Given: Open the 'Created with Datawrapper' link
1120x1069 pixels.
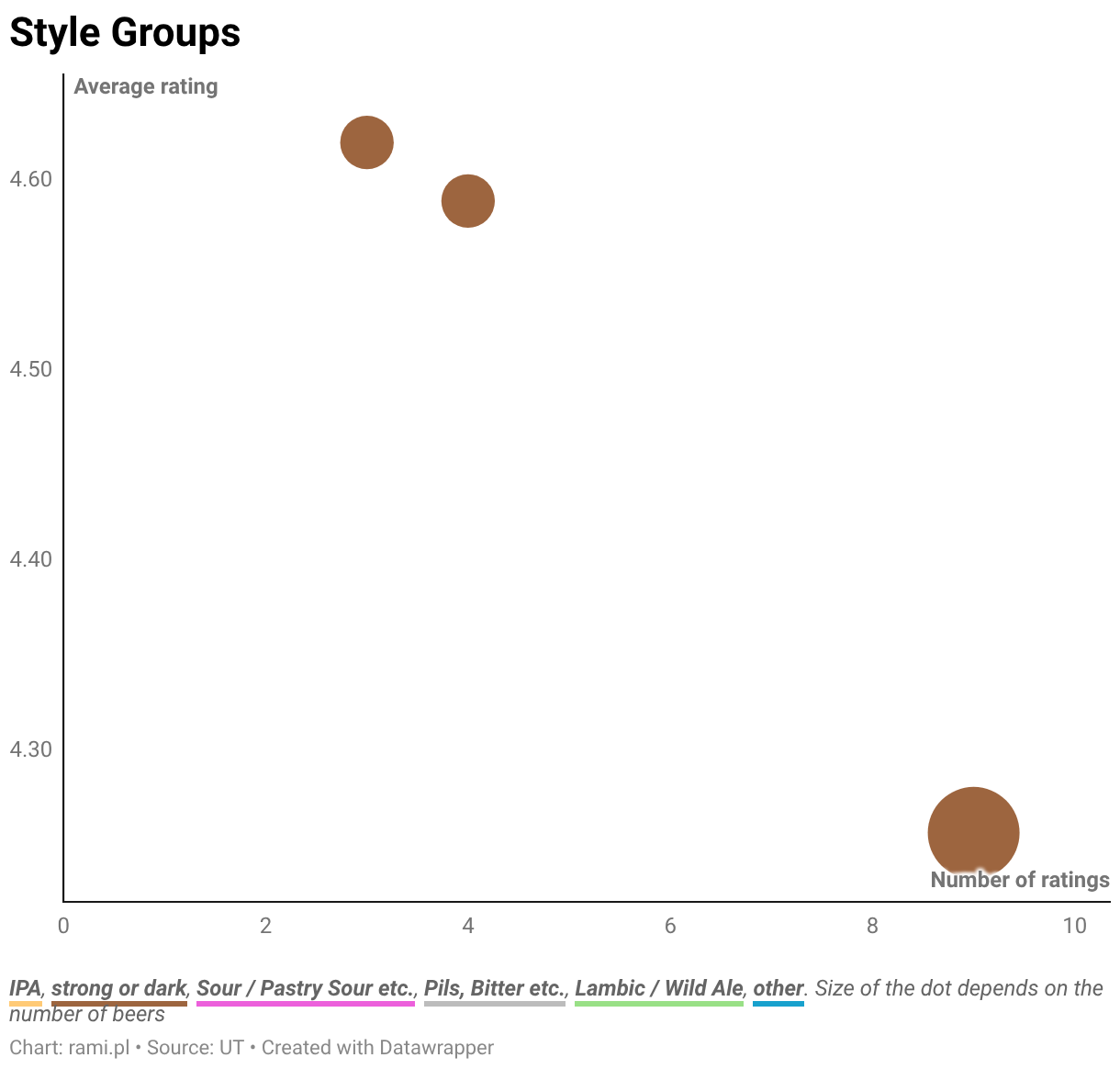Looking at the screenshot, I should point(377,1048).
